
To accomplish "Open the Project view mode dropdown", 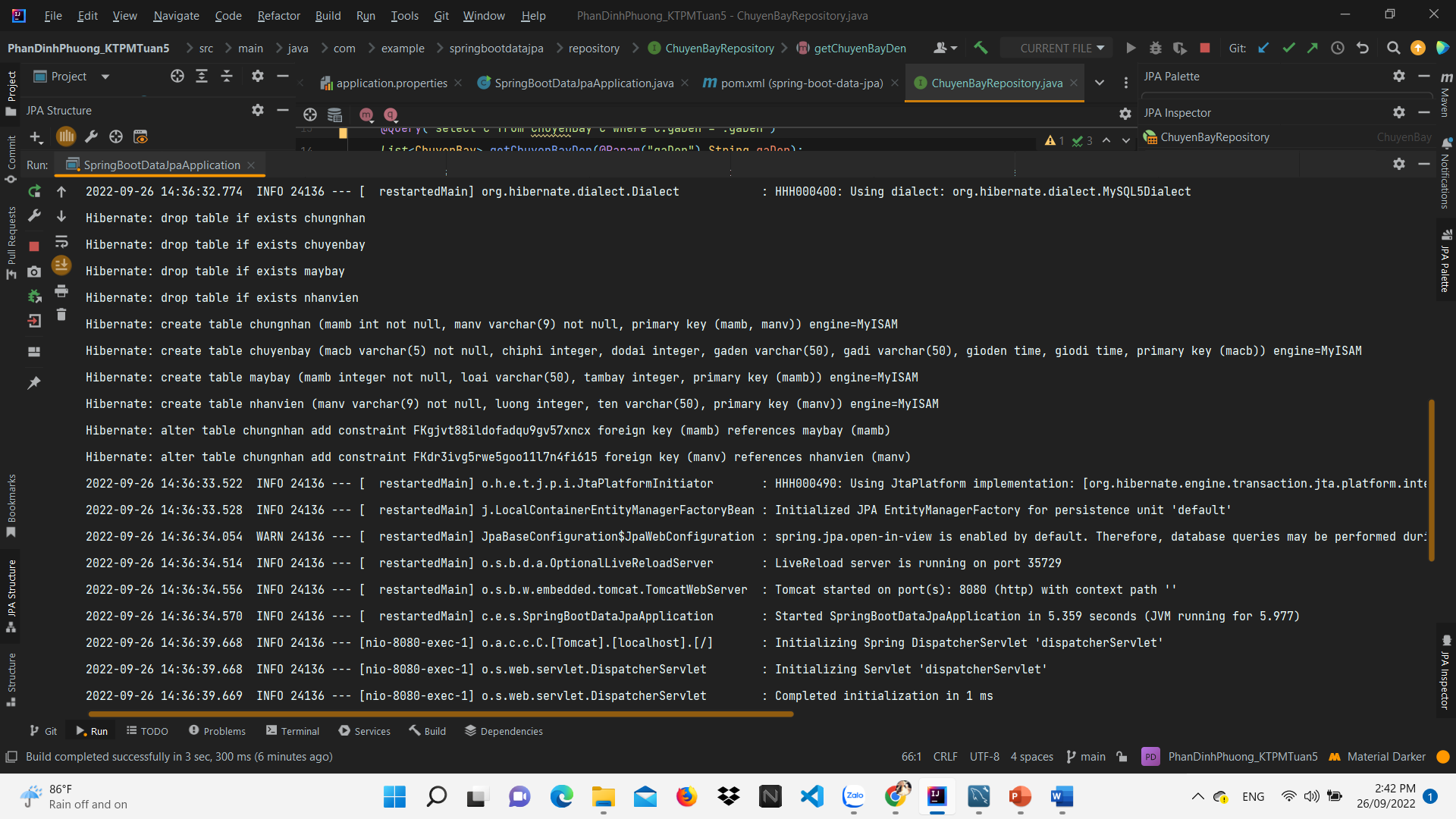I will click(x=104, y=76).
